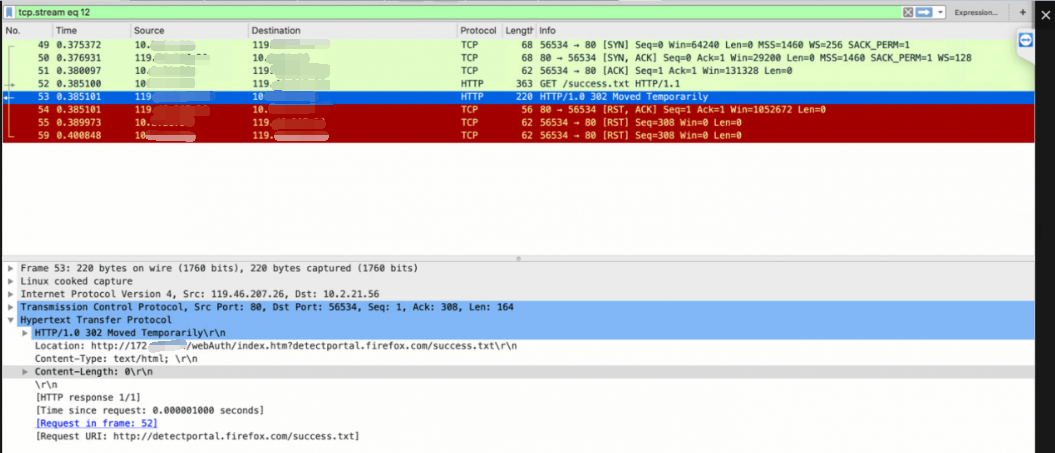Sort by the Length column header
Image resolution: width=1055 pixels, height=453 pixels.
click(519, 30)
